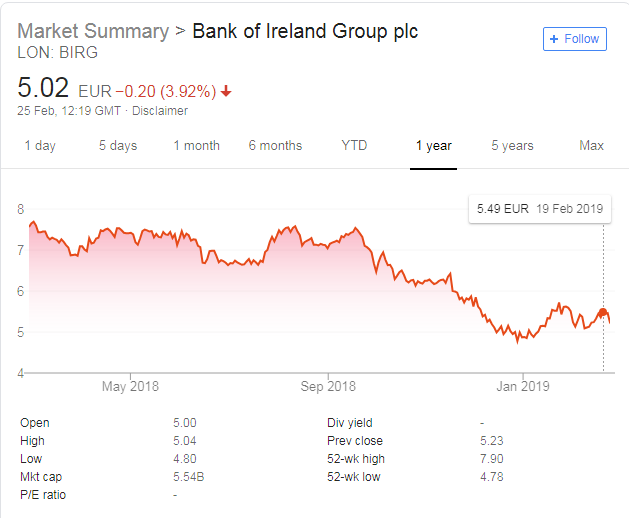Click the Jan 2019 axis label
Viewport: 629px width, 518px height.
tap(523, 386)
